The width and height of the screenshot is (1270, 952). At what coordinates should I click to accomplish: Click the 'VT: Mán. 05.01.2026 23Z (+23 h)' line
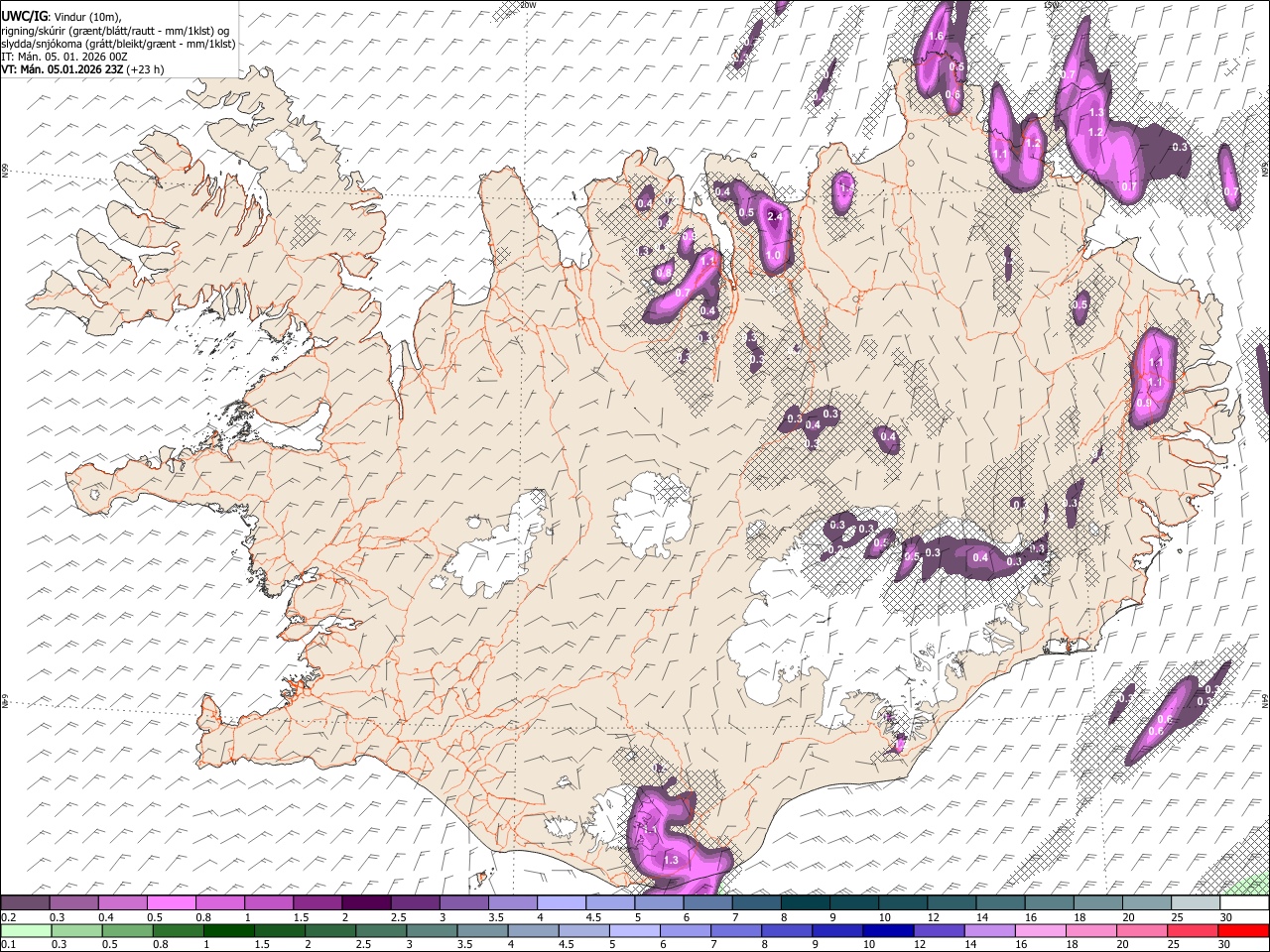click(83, 69)
